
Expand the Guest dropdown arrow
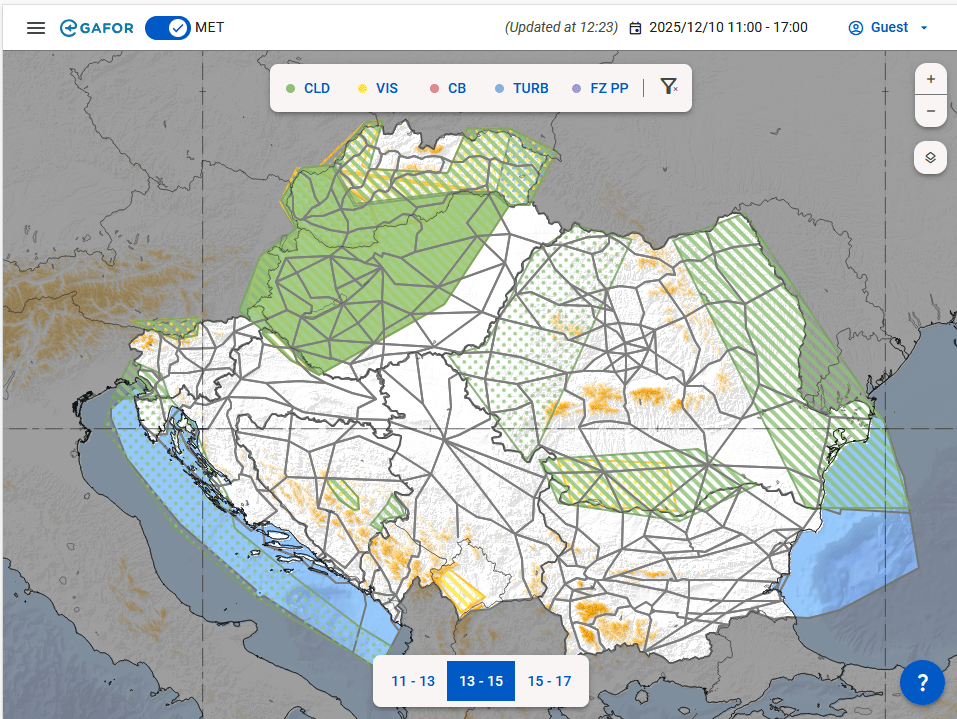coord(924,28)
